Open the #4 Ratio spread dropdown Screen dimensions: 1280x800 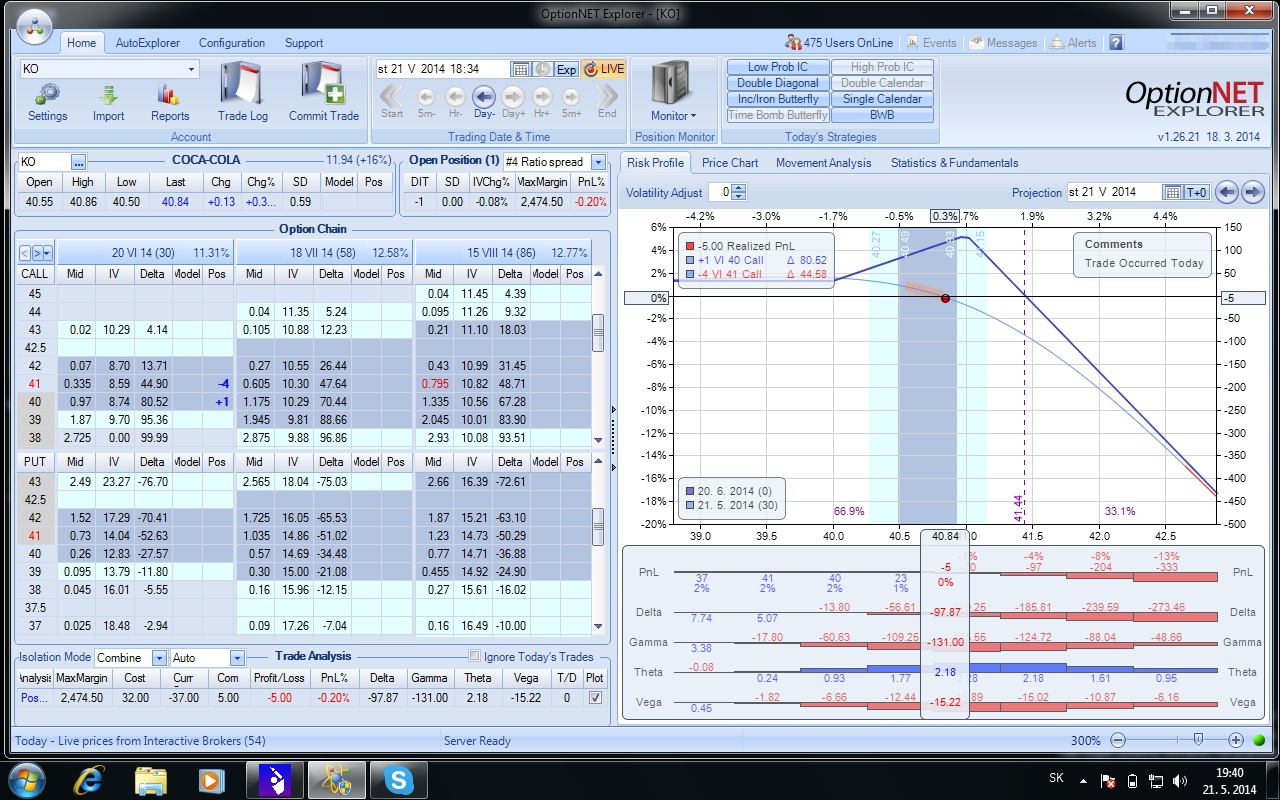(x=598, y=162)
